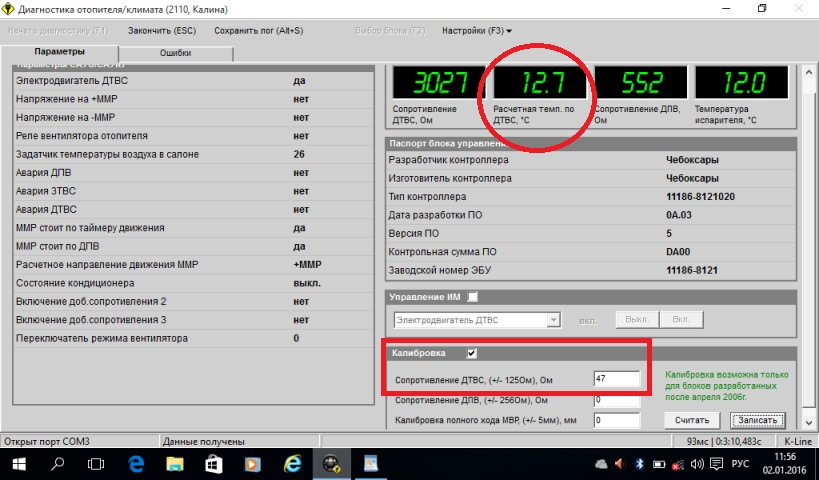Click the Вкл. actuator button
The width and height of the screenshot is (819, 480).
click(x=681, y=320)
